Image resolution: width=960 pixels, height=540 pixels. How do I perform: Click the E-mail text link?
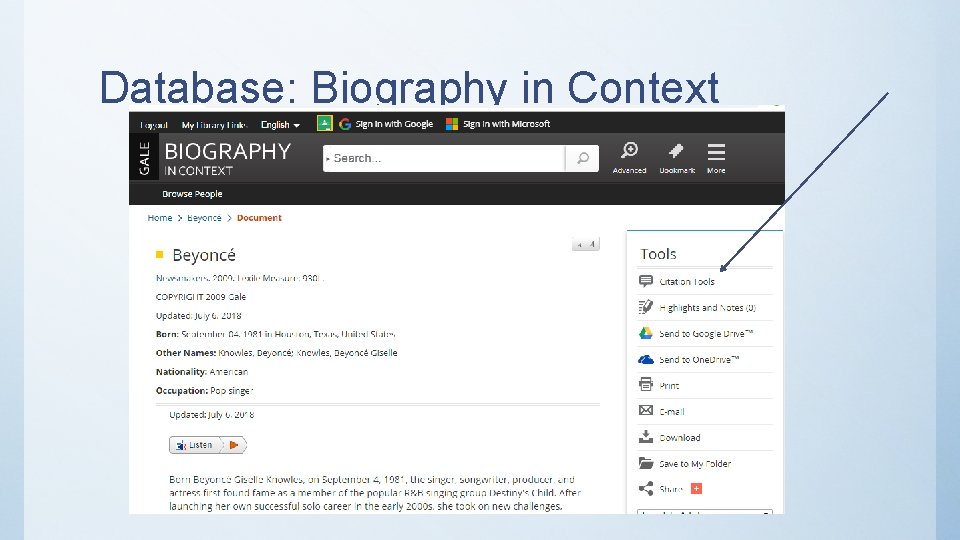[x=672, y=412]
